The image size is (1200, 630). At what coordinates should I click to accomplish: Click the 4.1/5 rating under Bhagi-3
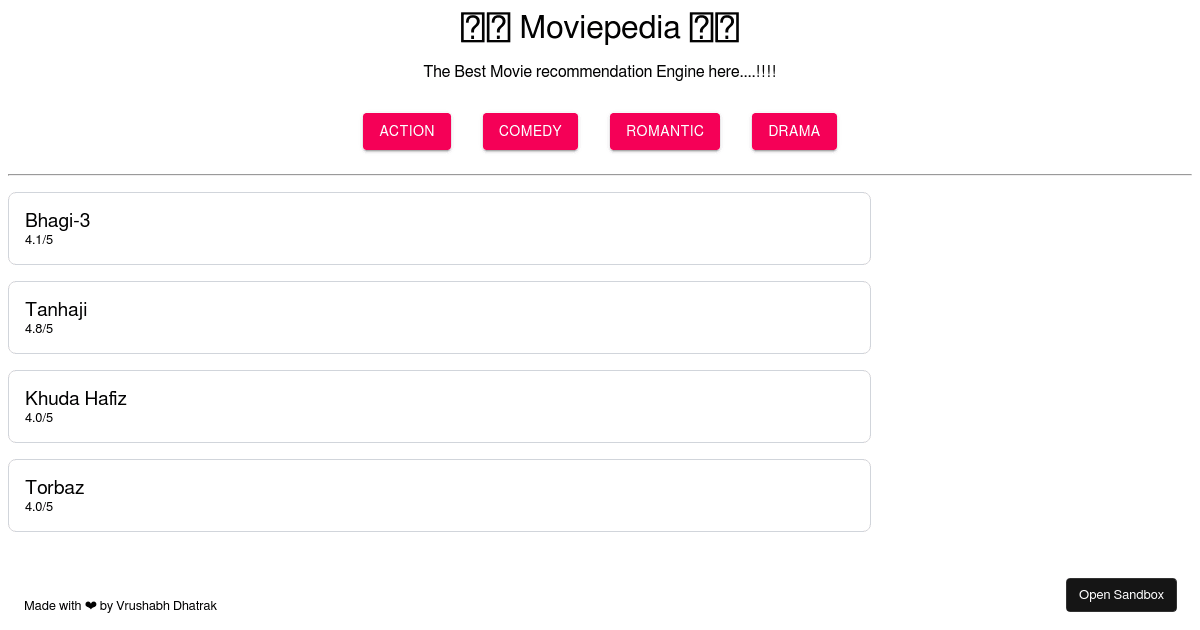pyautogui.click(x=39, y=240)
